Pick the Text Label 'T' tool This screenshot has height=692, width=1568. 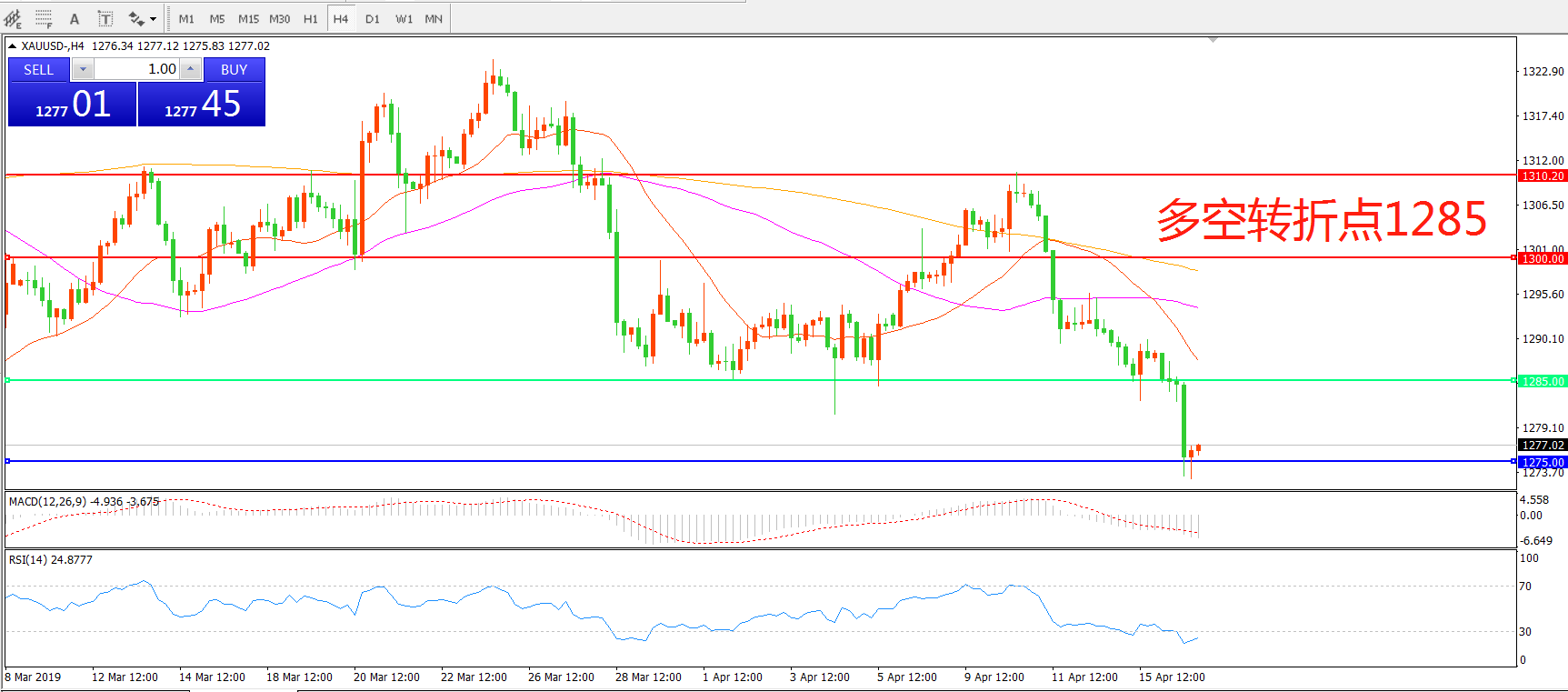click(105, 18)
